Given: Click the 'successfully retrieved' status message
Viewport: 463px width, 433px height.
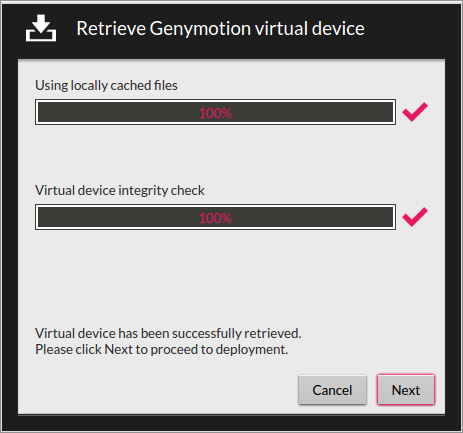Looking at the screenshot, I should [168, 333].
